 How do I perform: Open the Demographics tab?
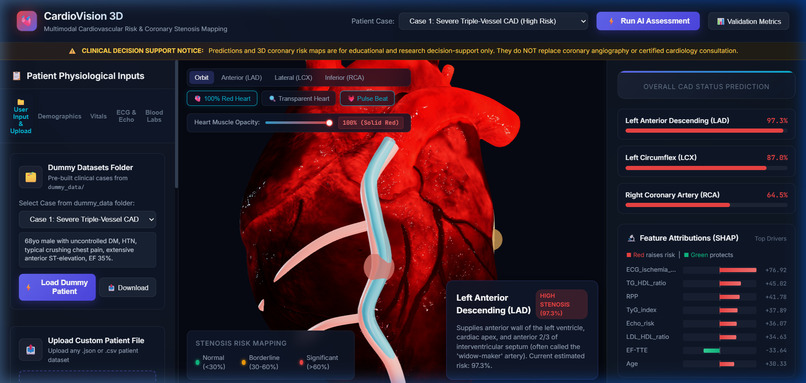click(60, 116)
